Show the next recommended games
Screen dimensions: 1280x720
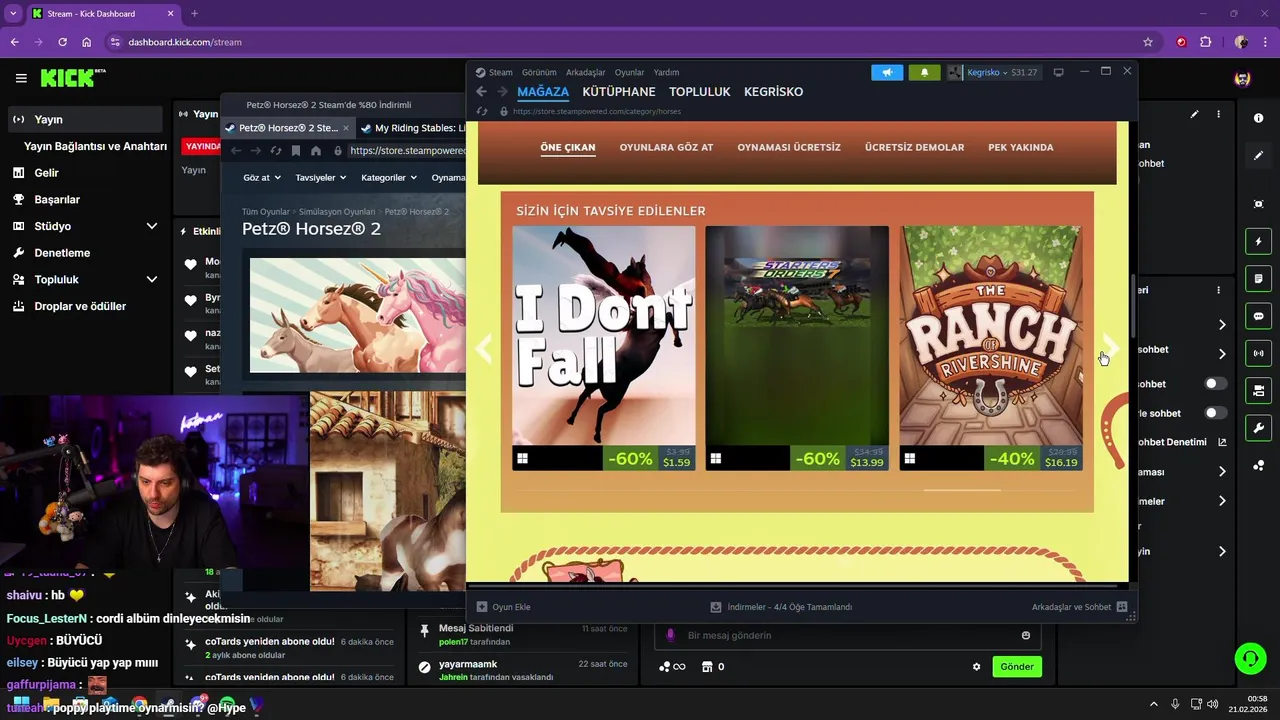click(x=1109, y=347)
